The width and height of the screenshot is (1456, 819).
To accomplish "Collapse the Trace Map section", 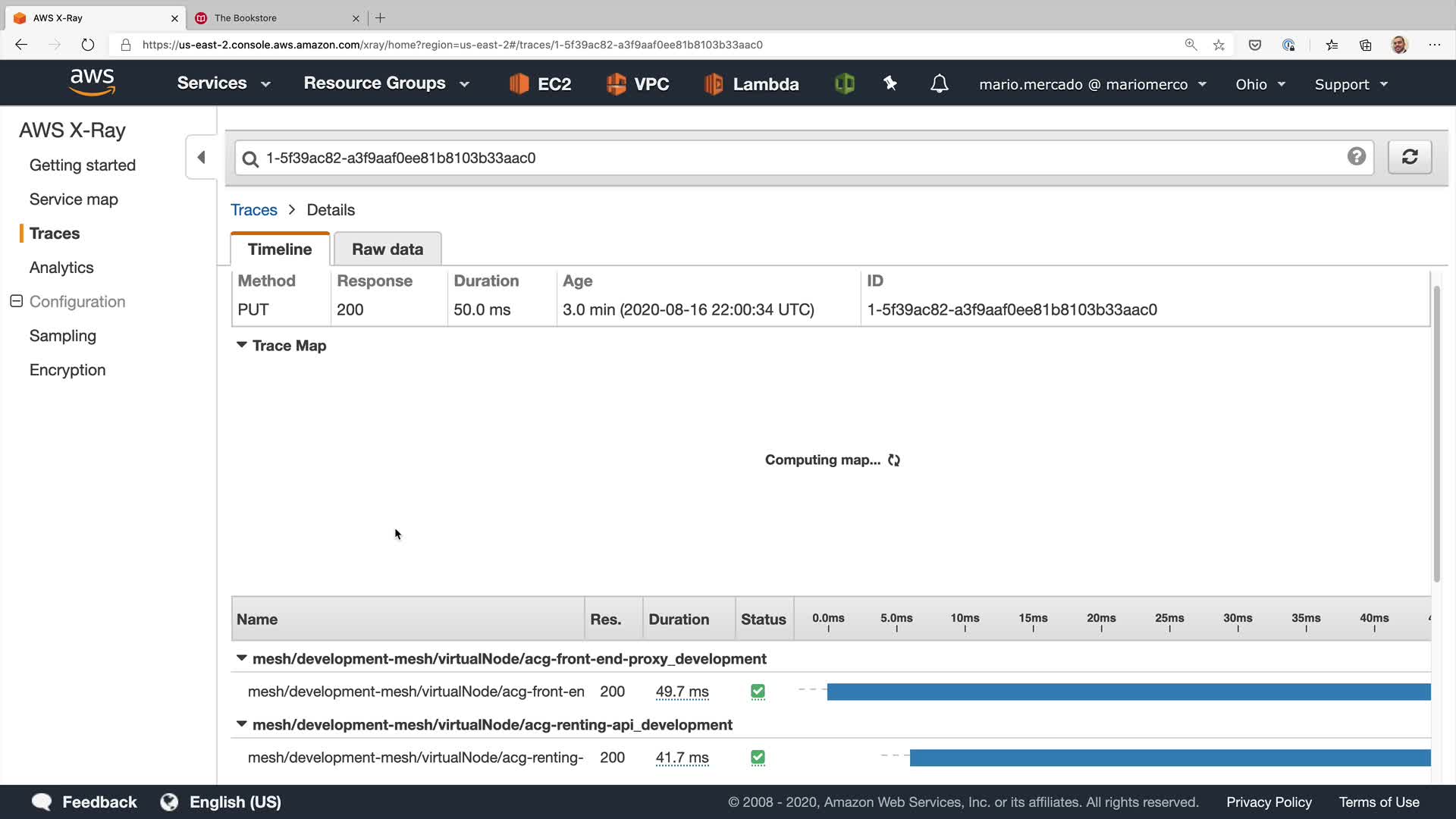I will (x=241, y=345).
